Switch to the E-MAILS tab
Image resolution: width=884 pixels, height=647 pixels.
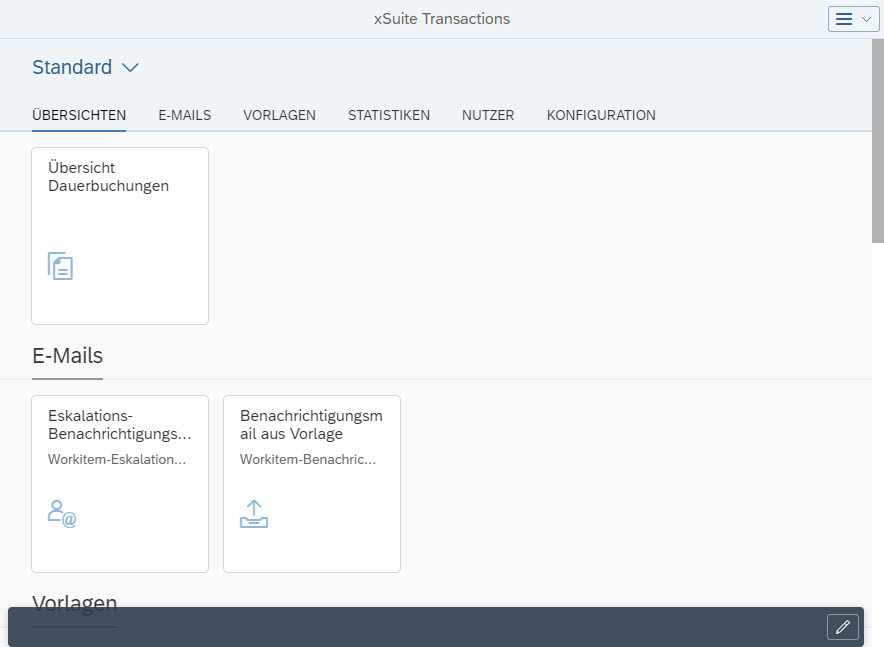(x=184, y=115)
